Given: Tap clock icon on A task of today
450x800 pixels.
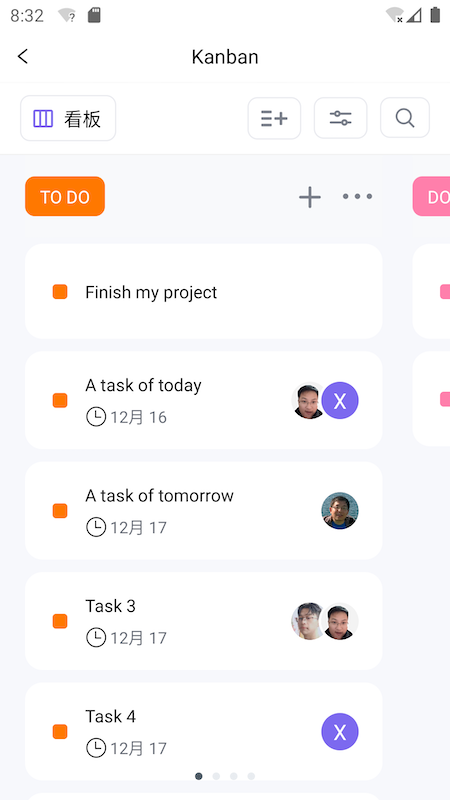Looking at the screenshot, I should pos(96,417).
